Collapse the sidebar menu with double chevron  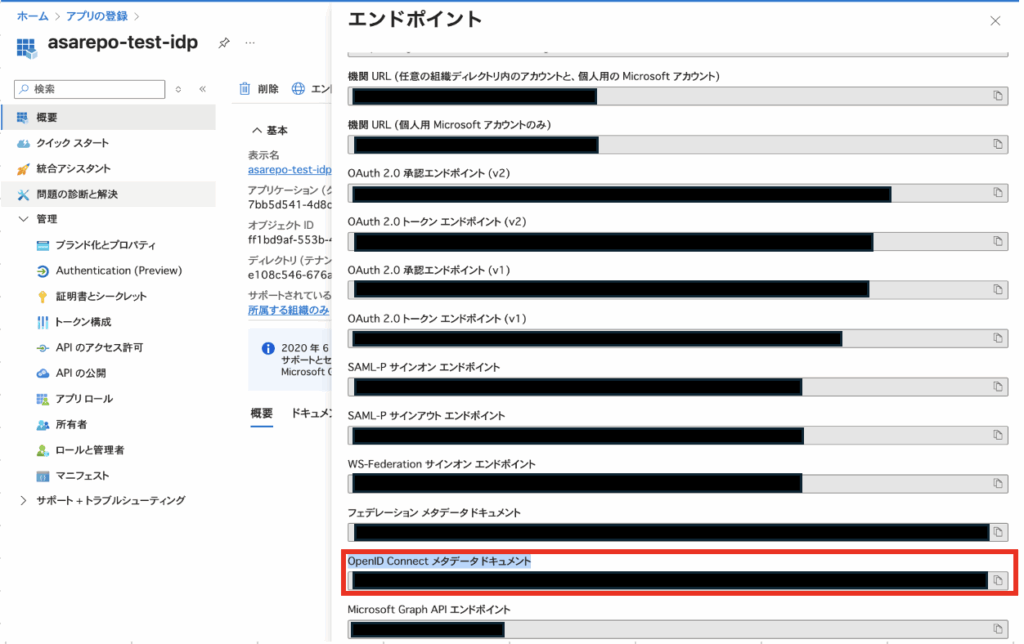[203, 89]
